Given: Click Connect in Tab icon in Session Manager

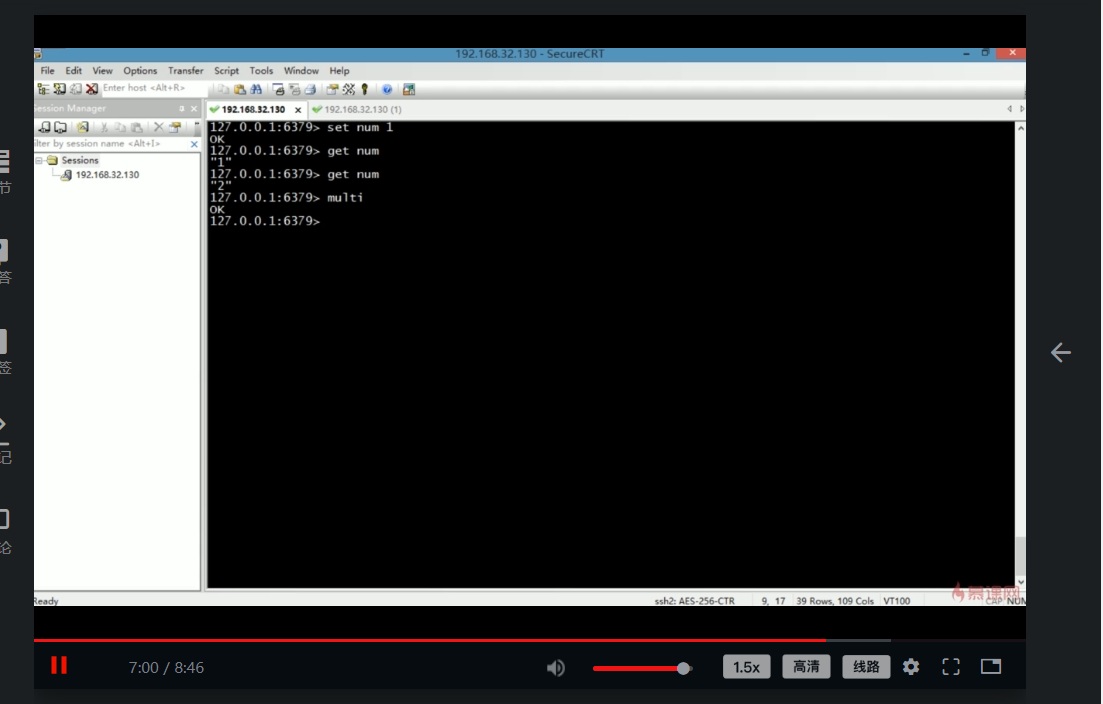Looking at the screenshot, I should [x=45, y=127].
